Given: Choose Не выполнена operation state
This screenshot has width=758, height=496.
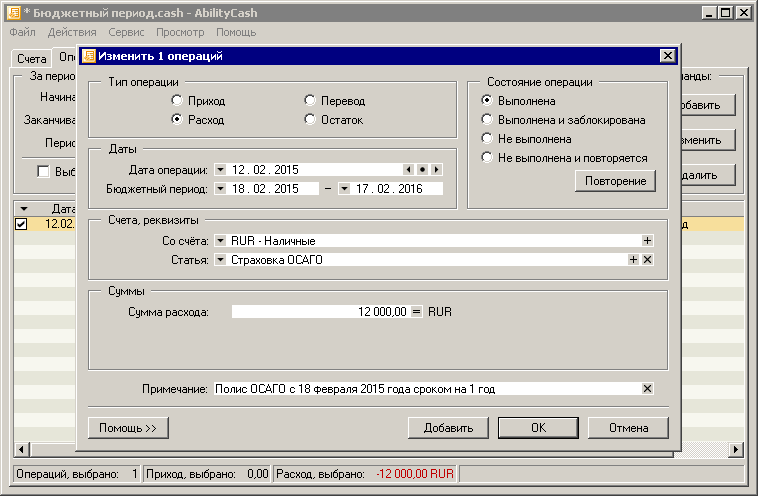Looking at the screenshot, I should click(x=487, y=139).
